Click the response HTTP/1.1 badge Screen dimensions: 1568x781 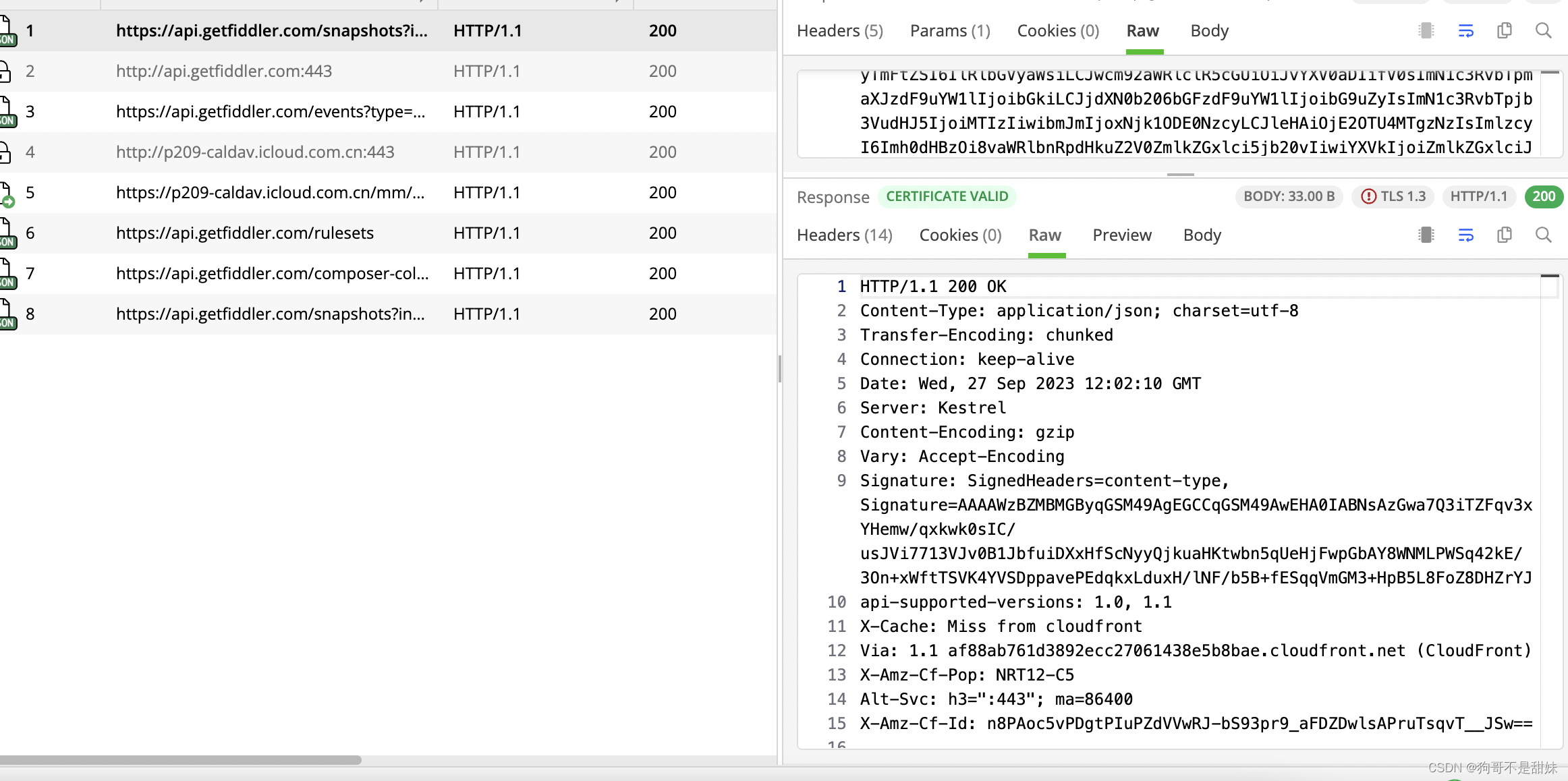pos(1479,196)
